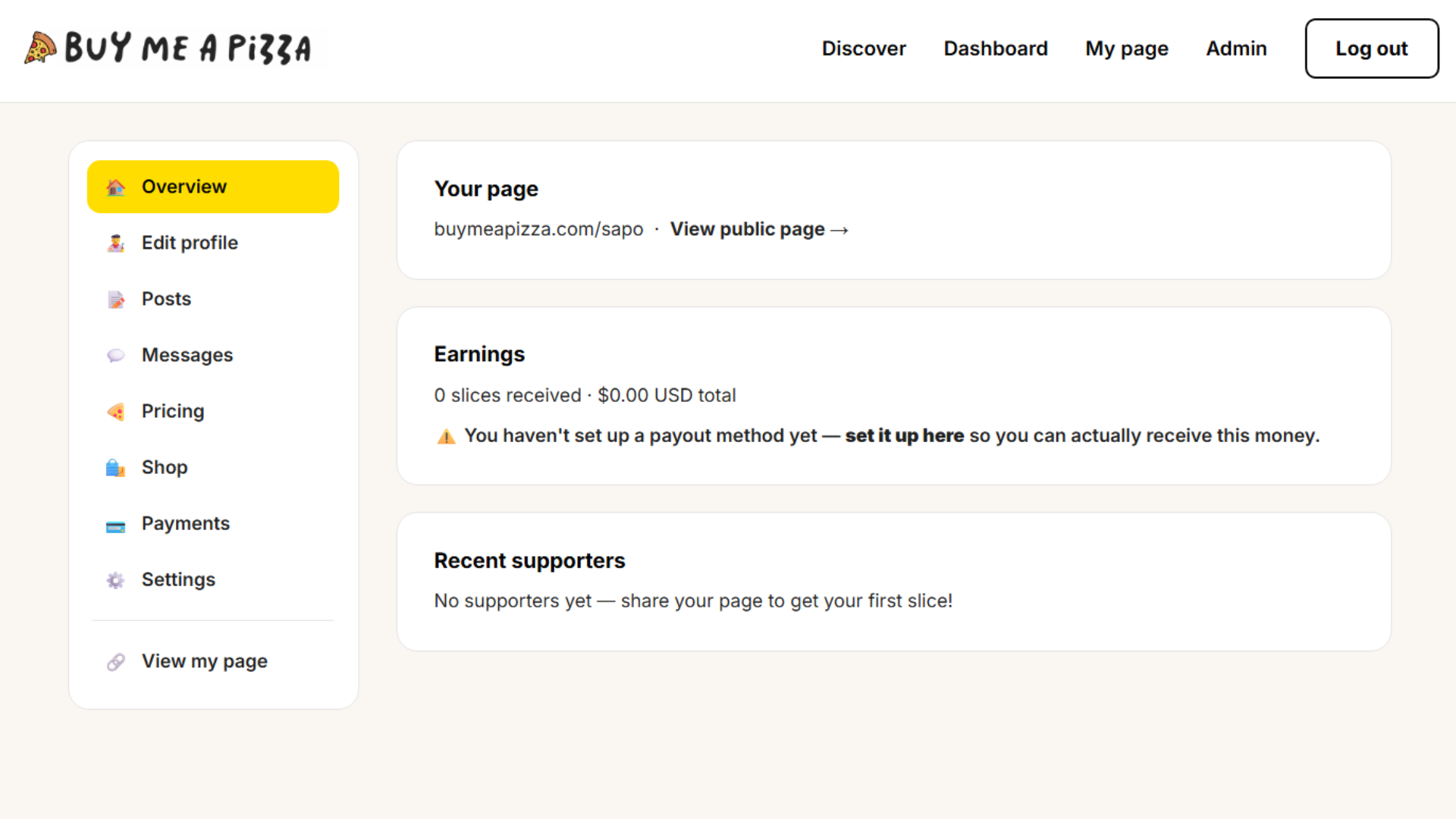1456x819 pixels.
Task: Click the Messages speech bubble icon
Action: [115, 356]
